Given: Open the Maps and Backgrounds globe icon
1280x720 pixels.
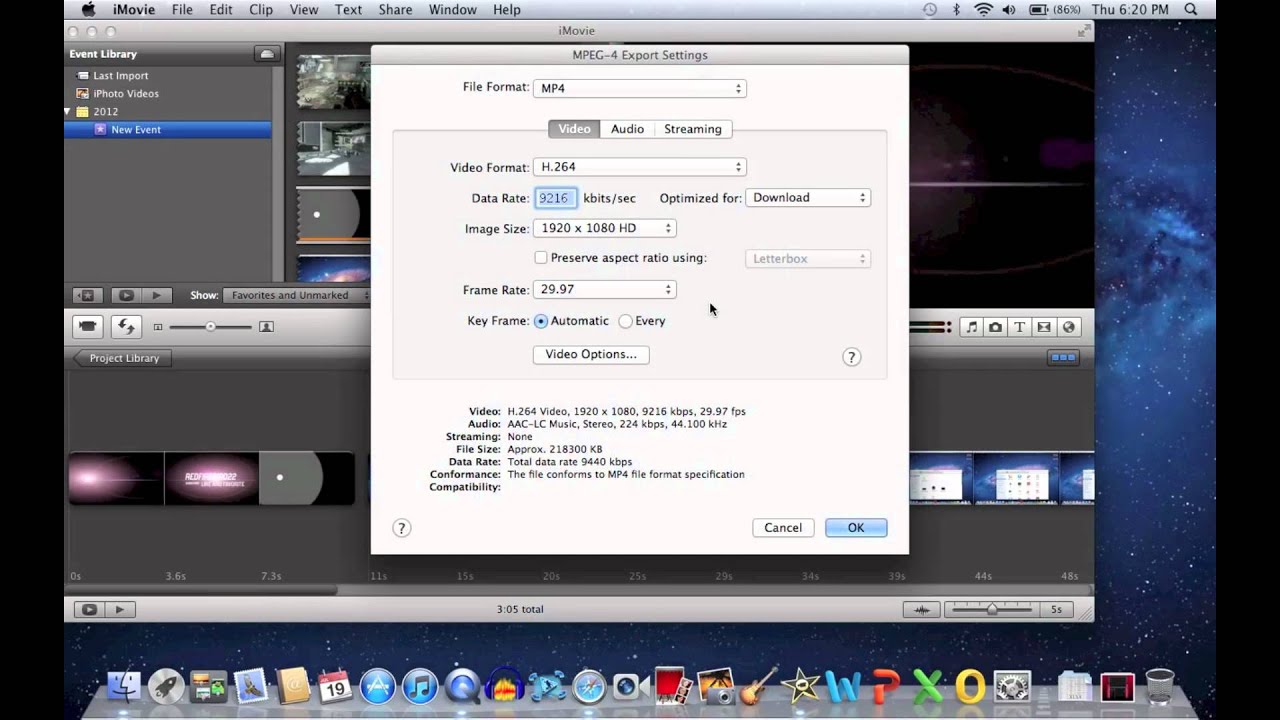Looking at the screenshot, I should point(1068,327).
